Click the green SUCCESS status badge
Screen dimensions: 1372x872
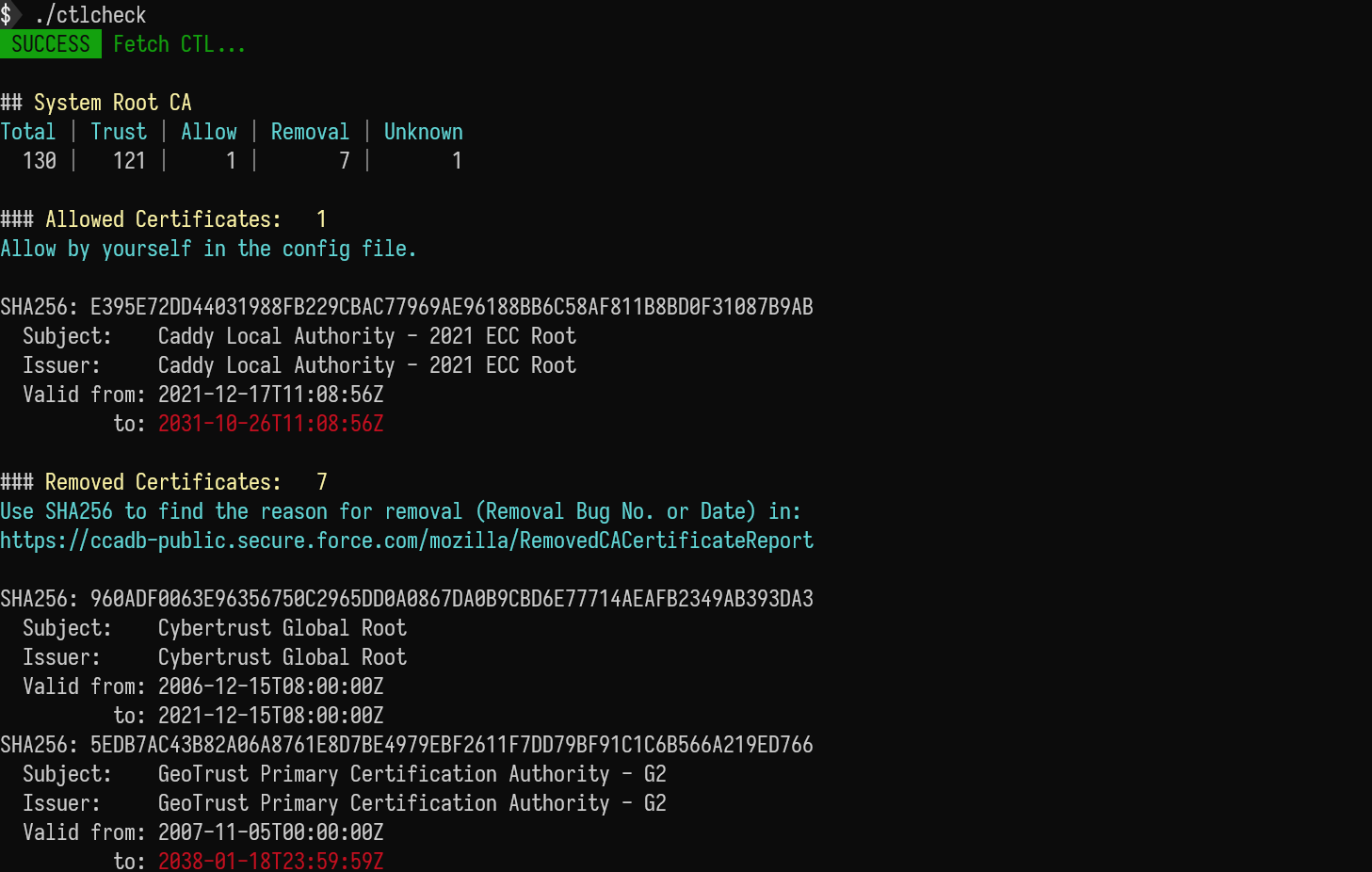[x=51, y=44]
